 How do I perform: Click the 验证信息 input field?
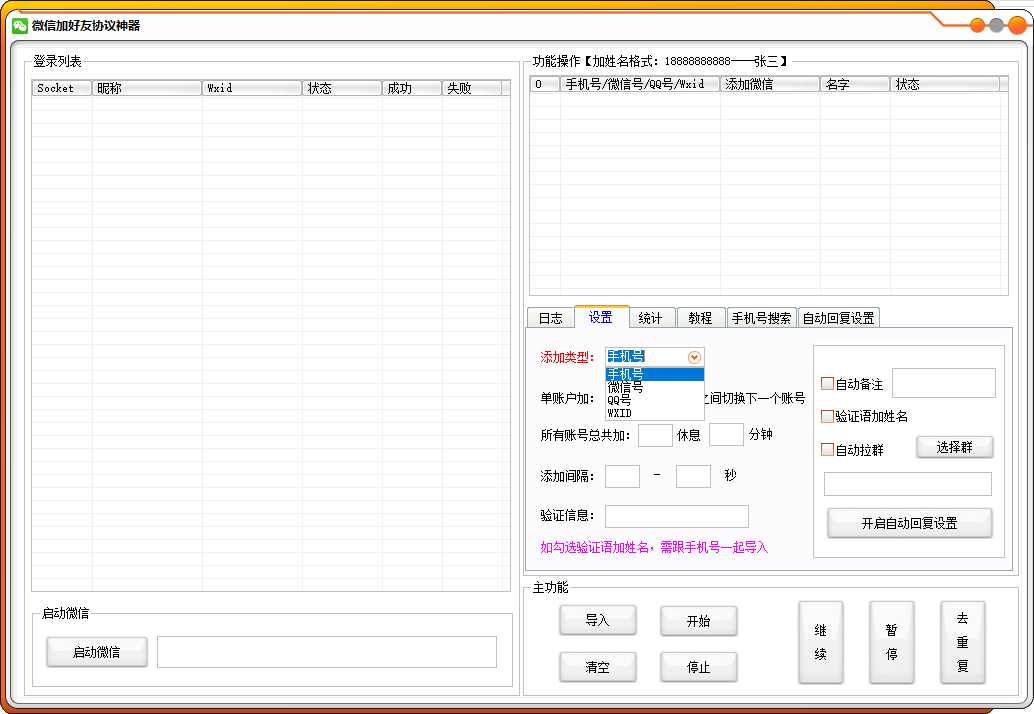tap(677, 516)
